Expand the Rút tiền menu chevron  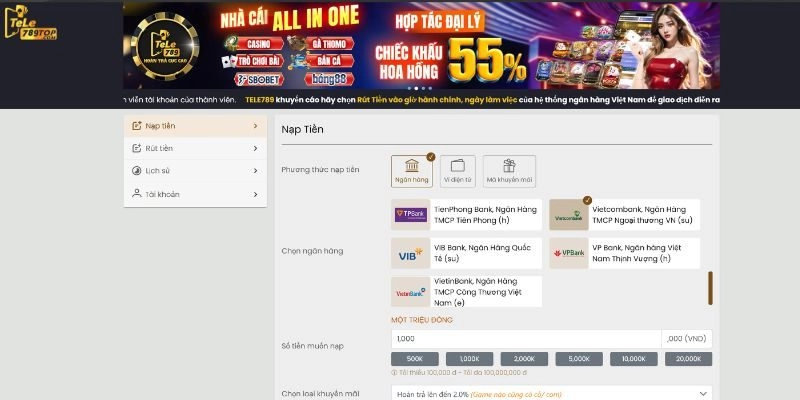coord(255,148)
